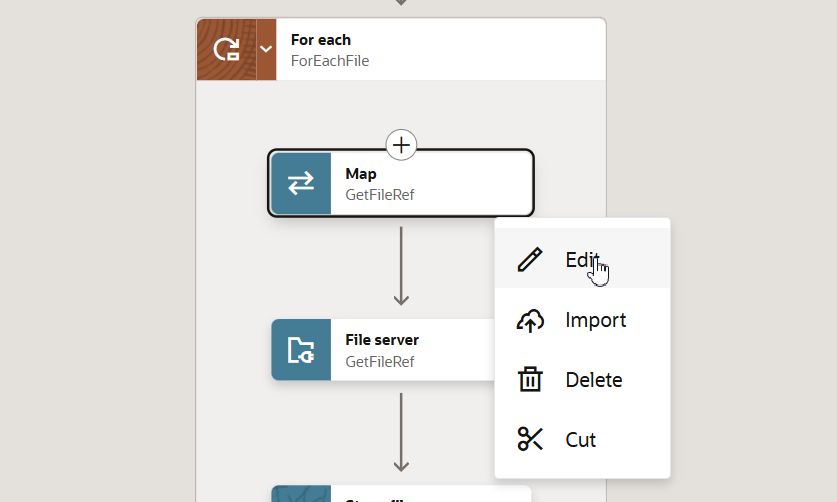Image resolution: width=837 pixels, height=502 pixels.
Task: Choose Delete from the context menu
Action: (582, 380)
